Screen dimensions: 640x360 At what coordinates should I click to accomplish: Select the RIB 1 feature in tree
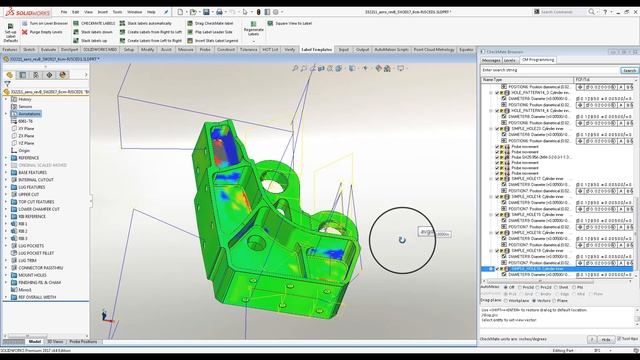click(22, 224)
